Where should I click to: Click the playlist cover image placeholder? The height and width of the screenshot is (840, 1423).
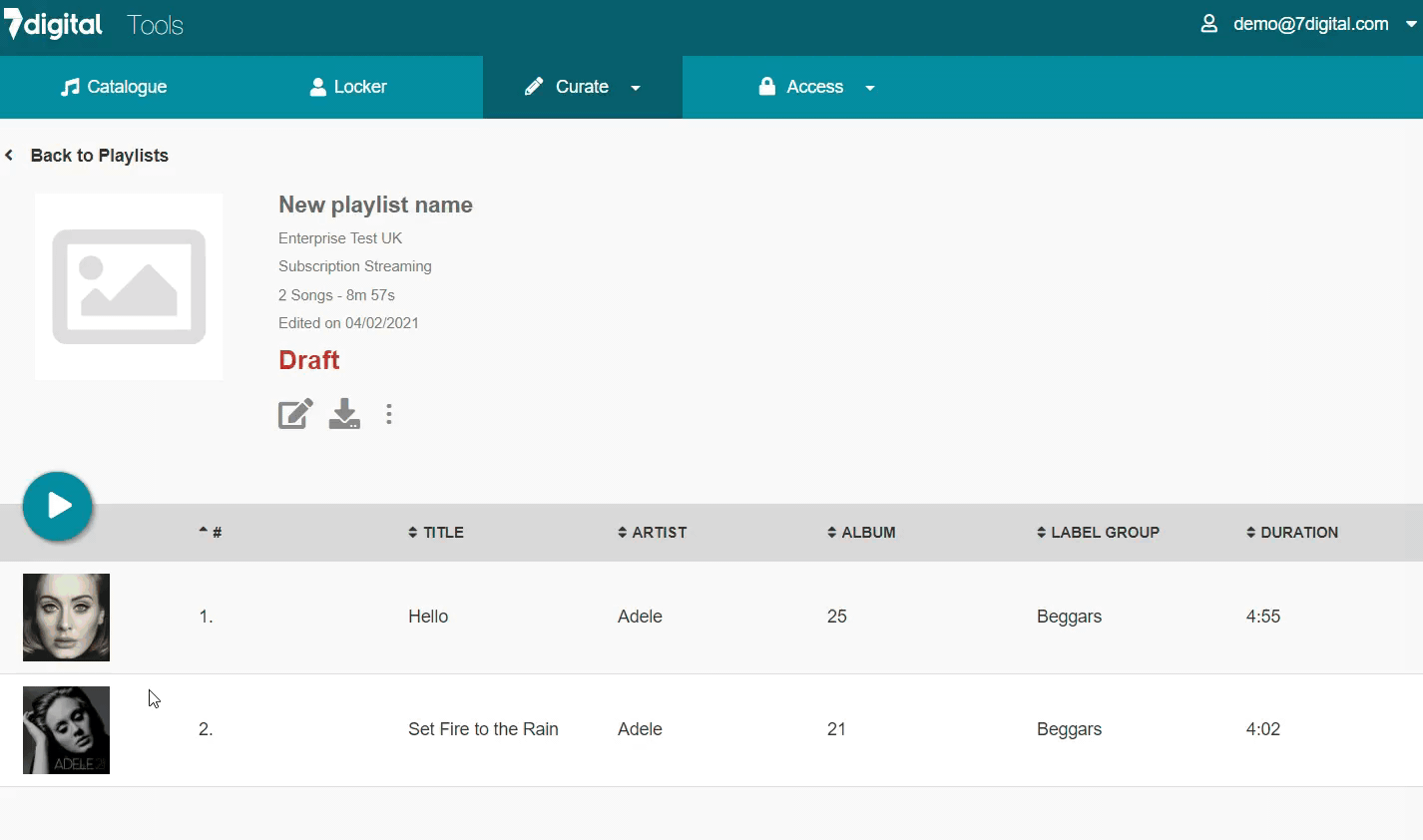coord(129,286)
